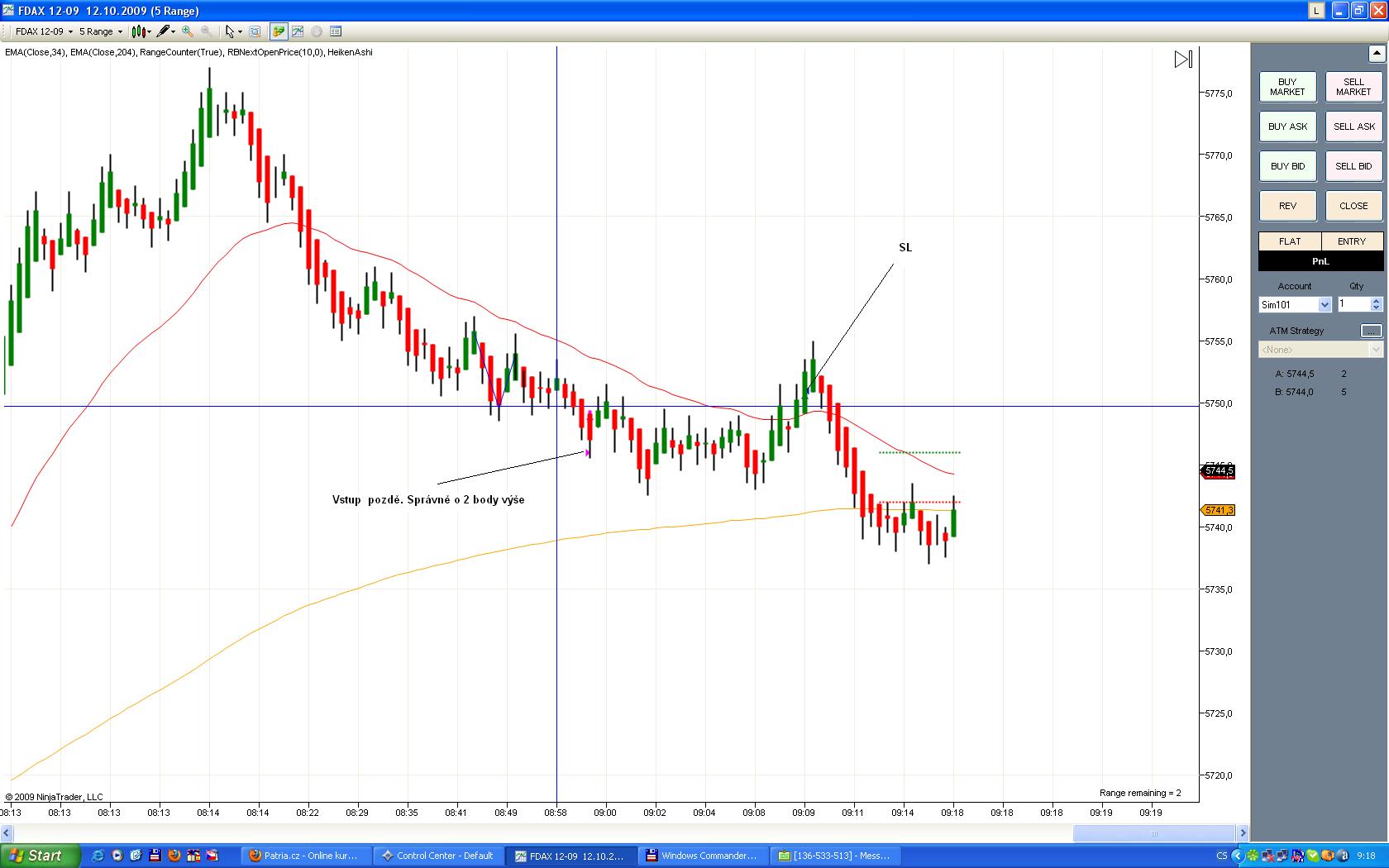The image size is (1389, 868).
Task: Click the 9:18 system clock
Action: (x=1366, y=856)
